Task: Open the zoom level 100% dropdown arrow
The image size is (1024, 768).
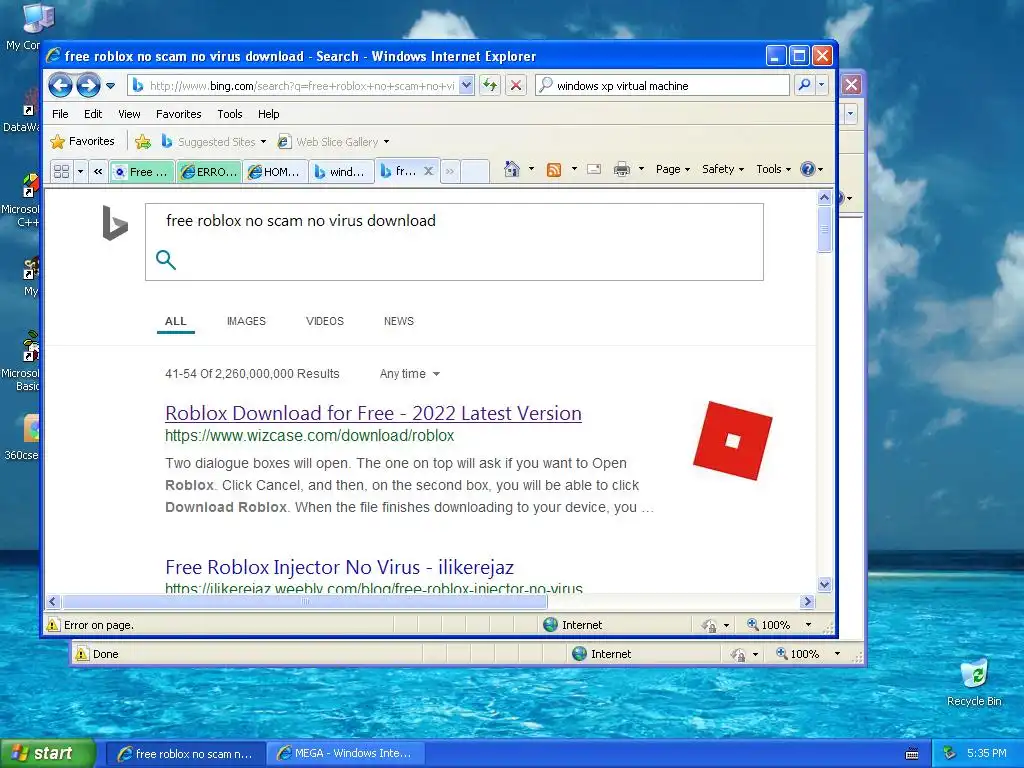Action: tap(808, 625)
